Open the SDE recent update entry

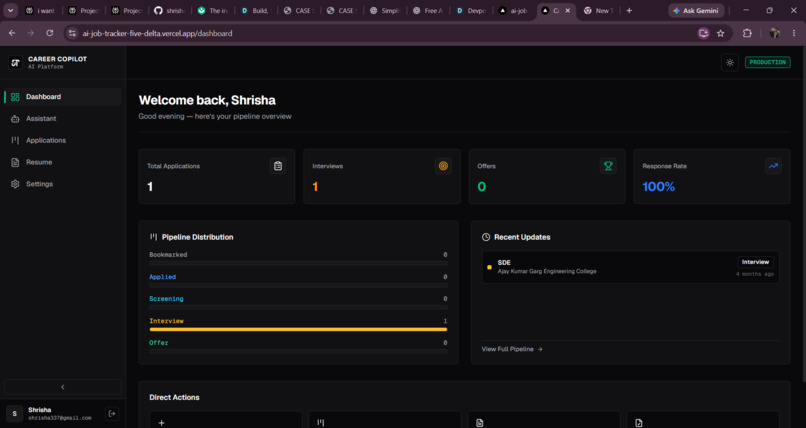[x=630, y=267]
